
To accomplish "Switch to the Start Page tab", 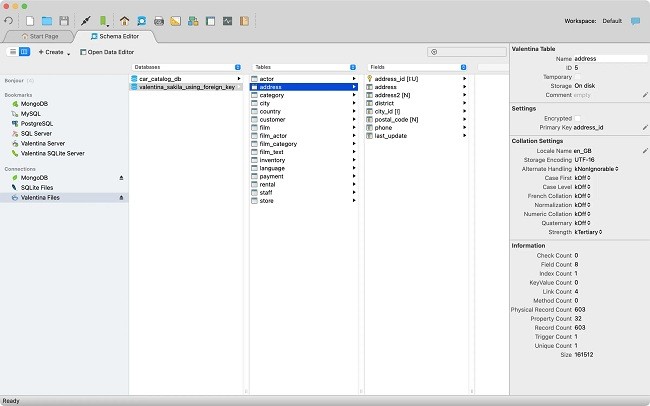I will 41,35.
